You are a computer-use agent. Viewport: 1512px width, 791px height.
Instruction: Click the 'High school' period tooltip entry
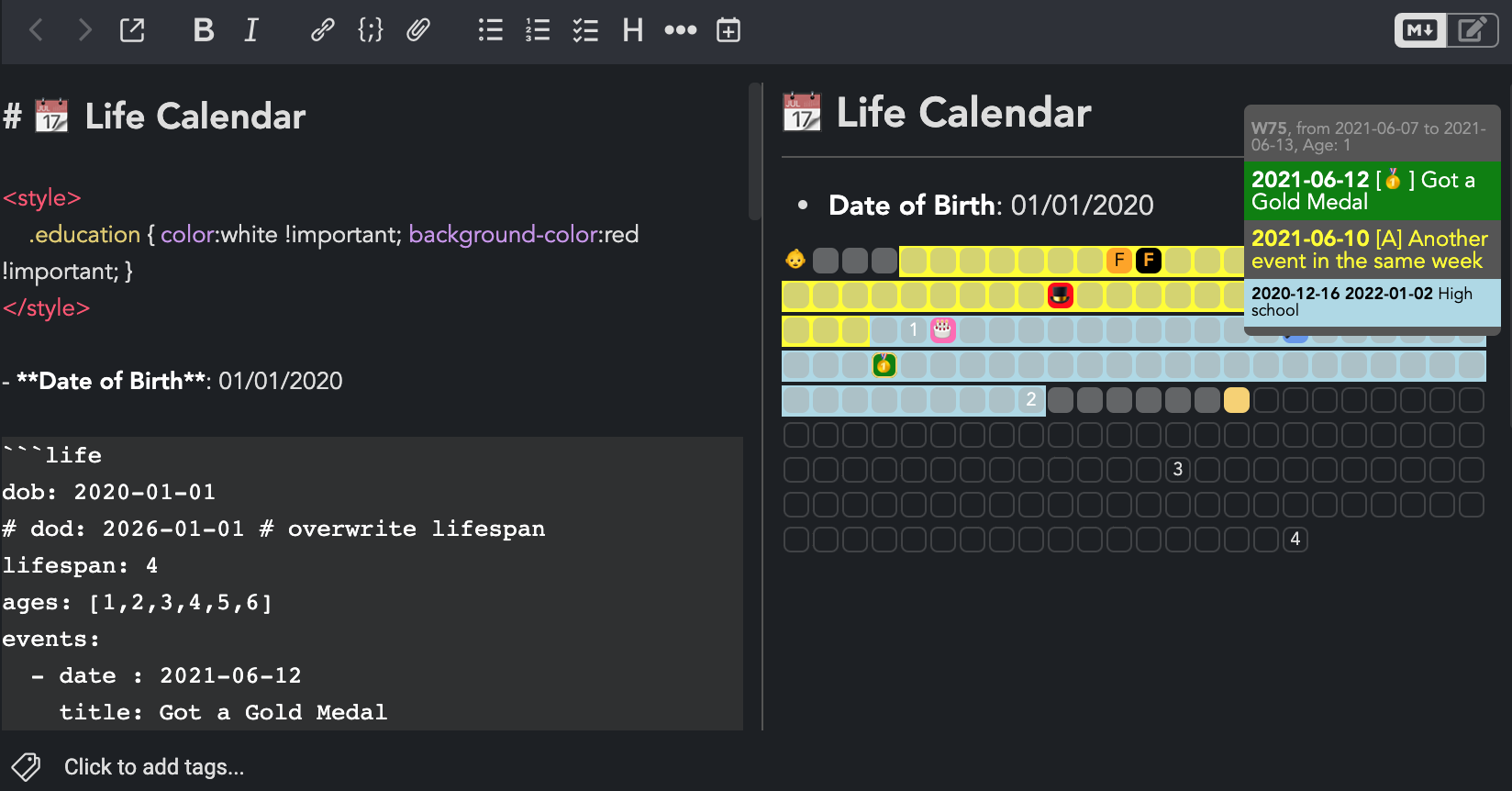(1372, 302)
